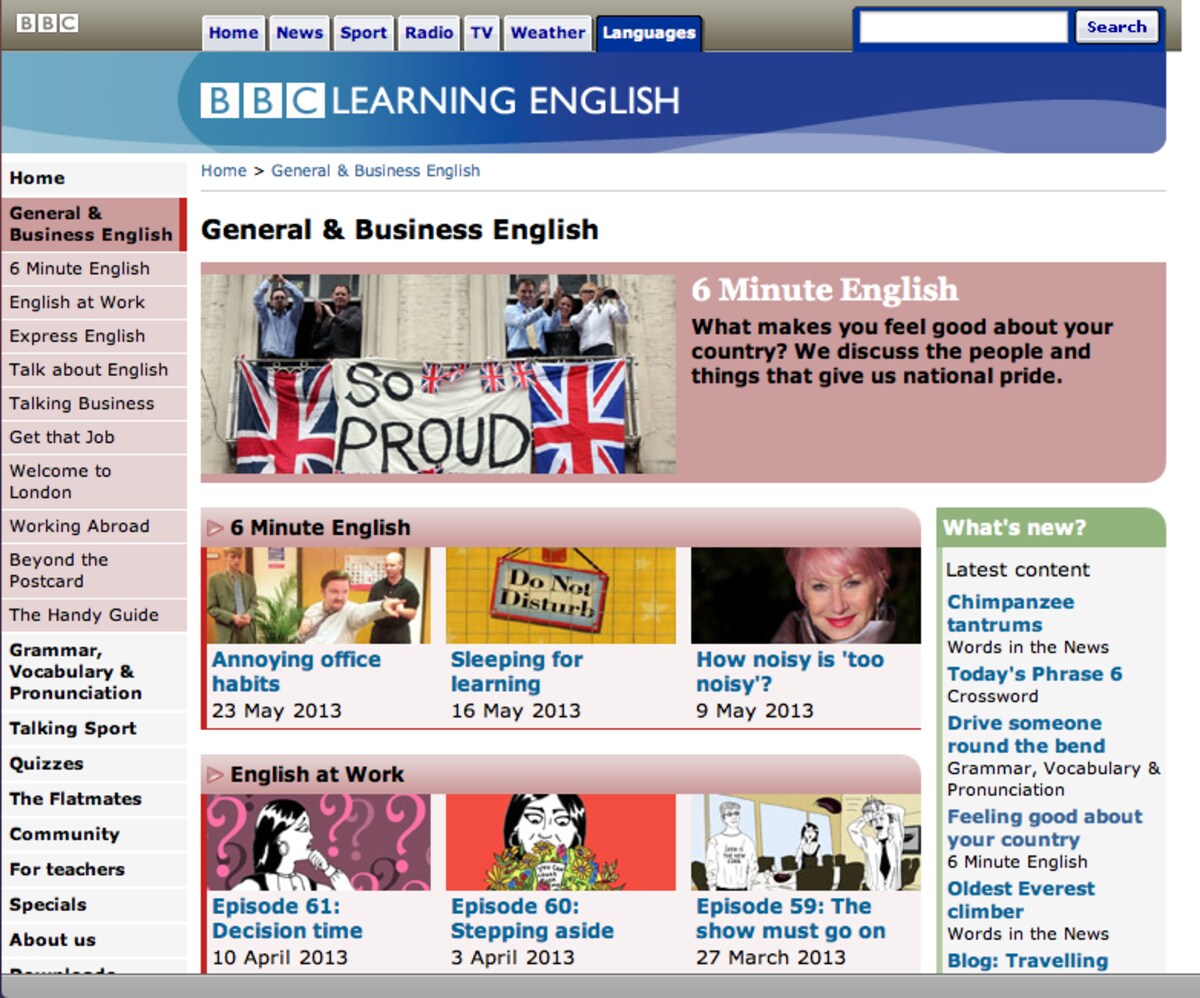Click the Episode 59 office cartoon thumbnail
Screen dimensions: 1200x998
pos(806,842)
